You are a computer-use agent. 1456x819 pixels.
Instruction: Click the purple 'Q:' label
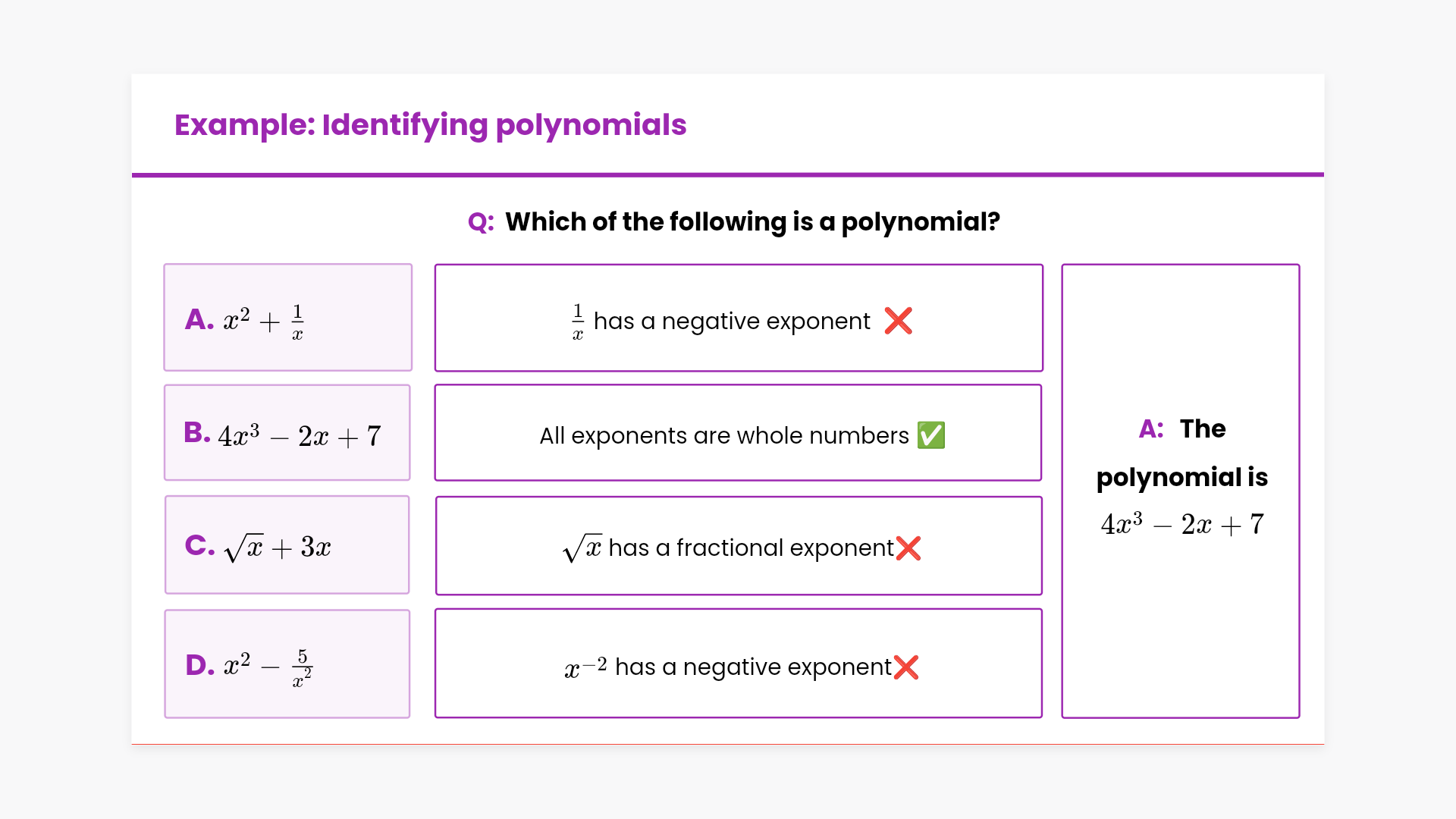(x=481, y=222)
